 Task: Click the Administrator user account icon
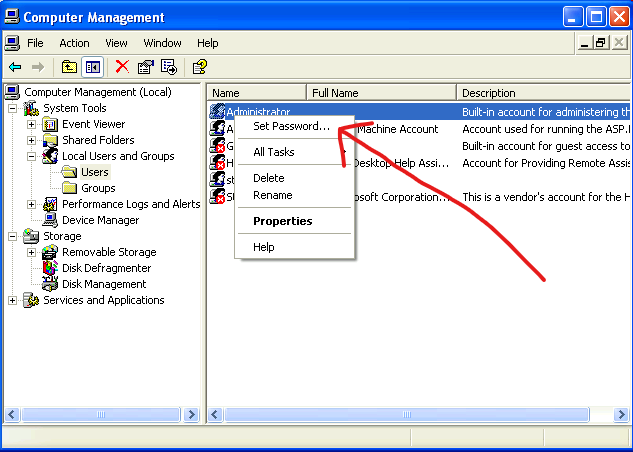click(x=217, y=111)
